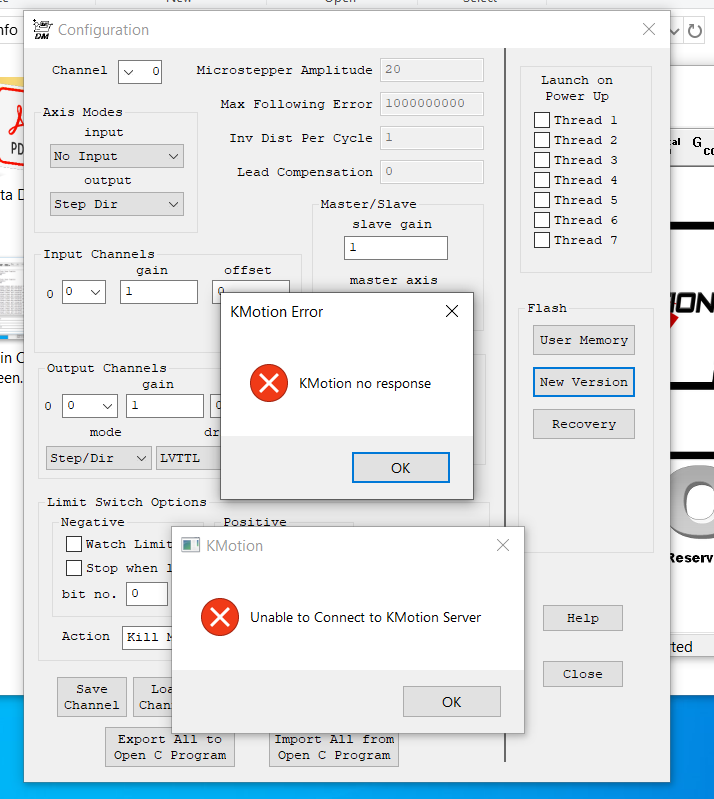Click OK in KMotion Error dialog
The image size is (714, 799).
click(x=400, y=467)
